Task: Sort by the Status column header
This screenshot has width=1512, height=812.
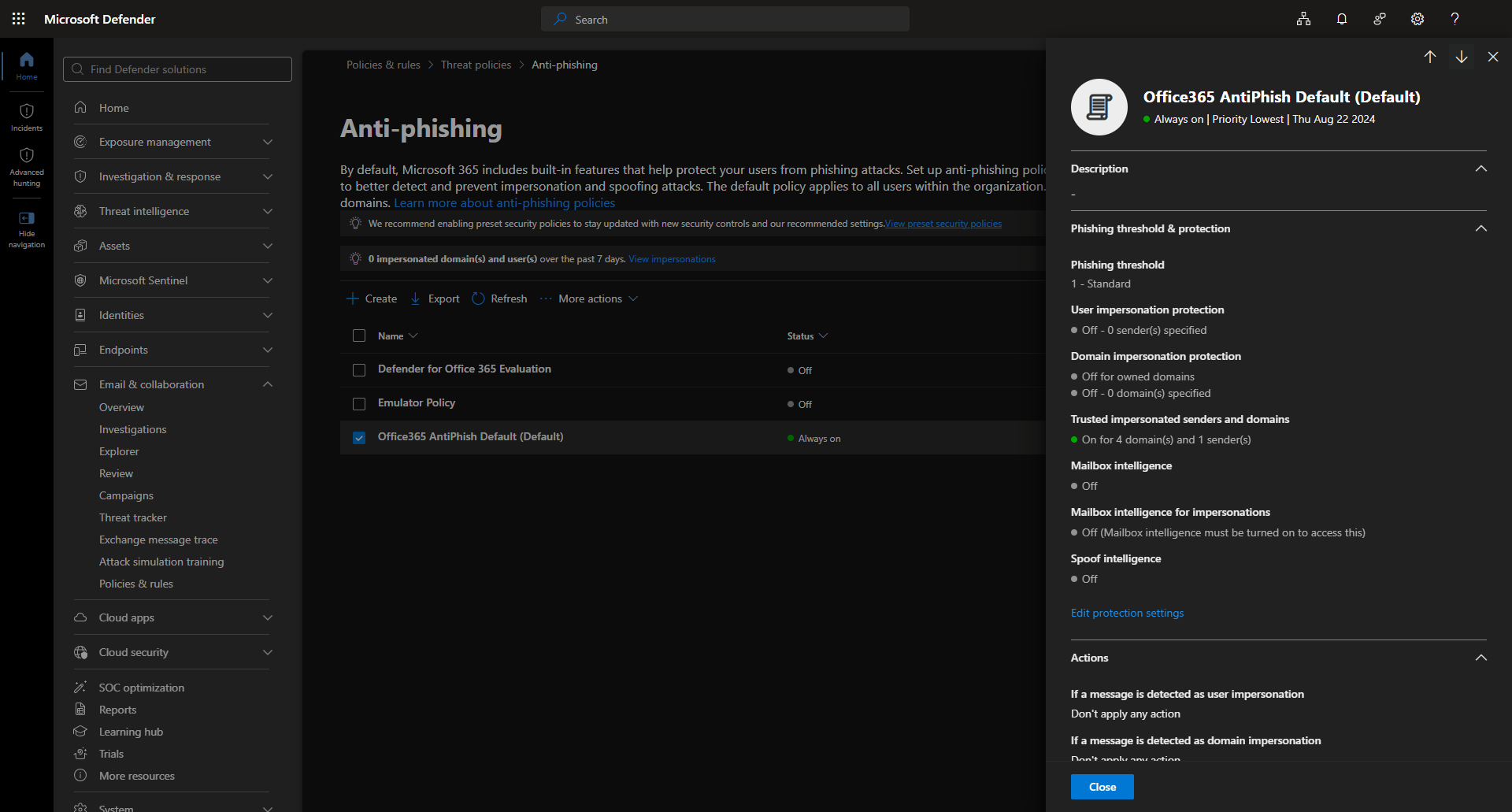Action: (807, 336)
